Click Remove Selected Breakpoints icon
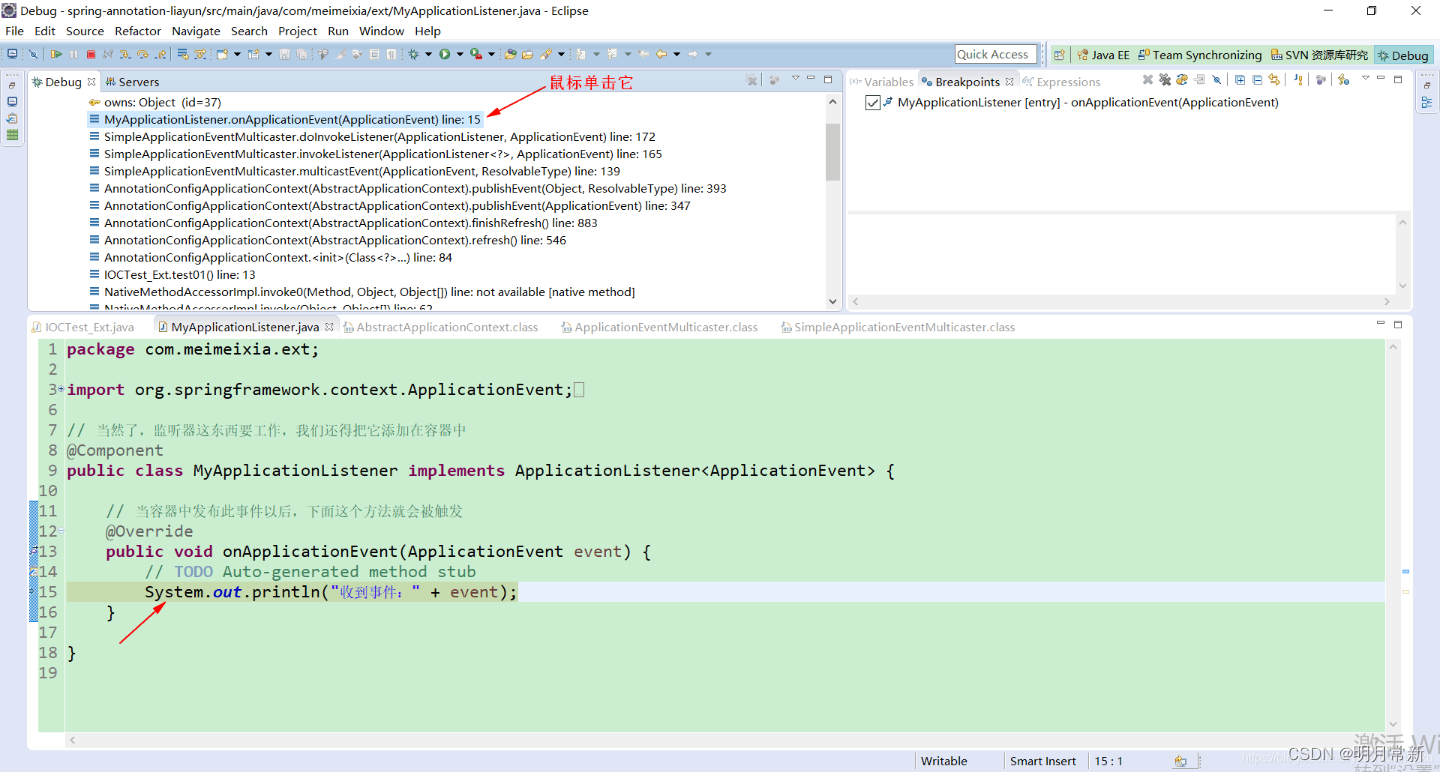 [x=1148, y=80]
